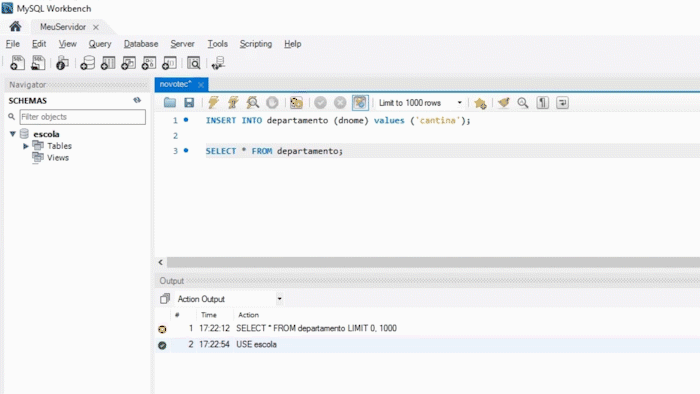
Task: Execute the whole script lightning icon
Action: coord(213,103)
